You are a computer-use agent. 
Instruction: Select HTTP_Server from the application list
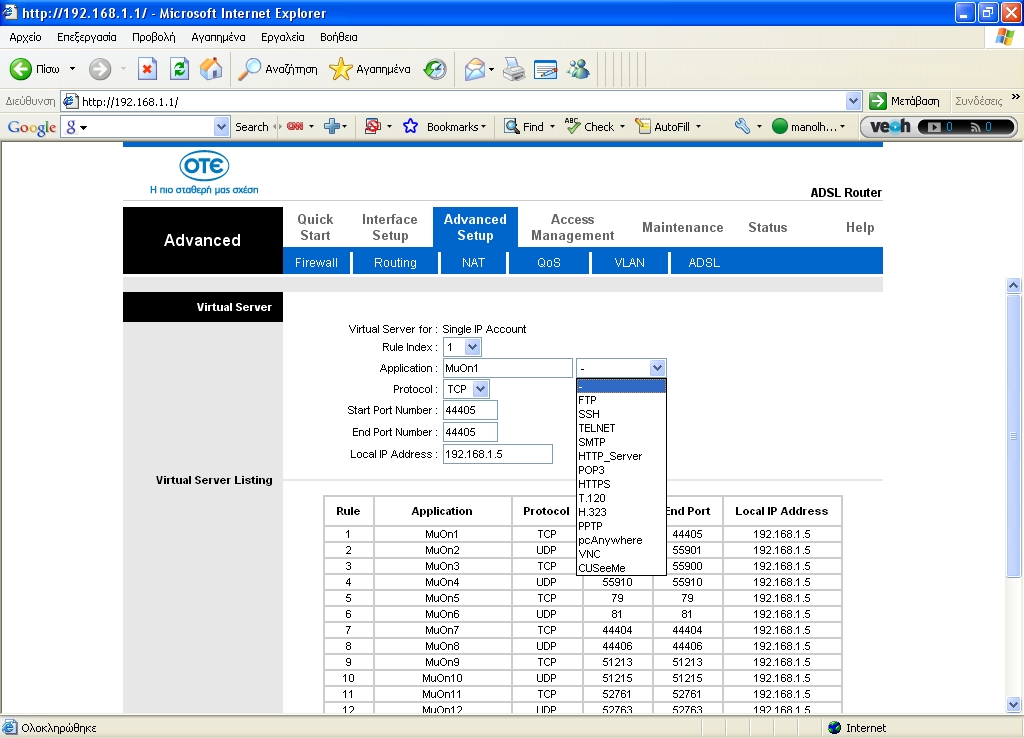[x=620, y=457]
